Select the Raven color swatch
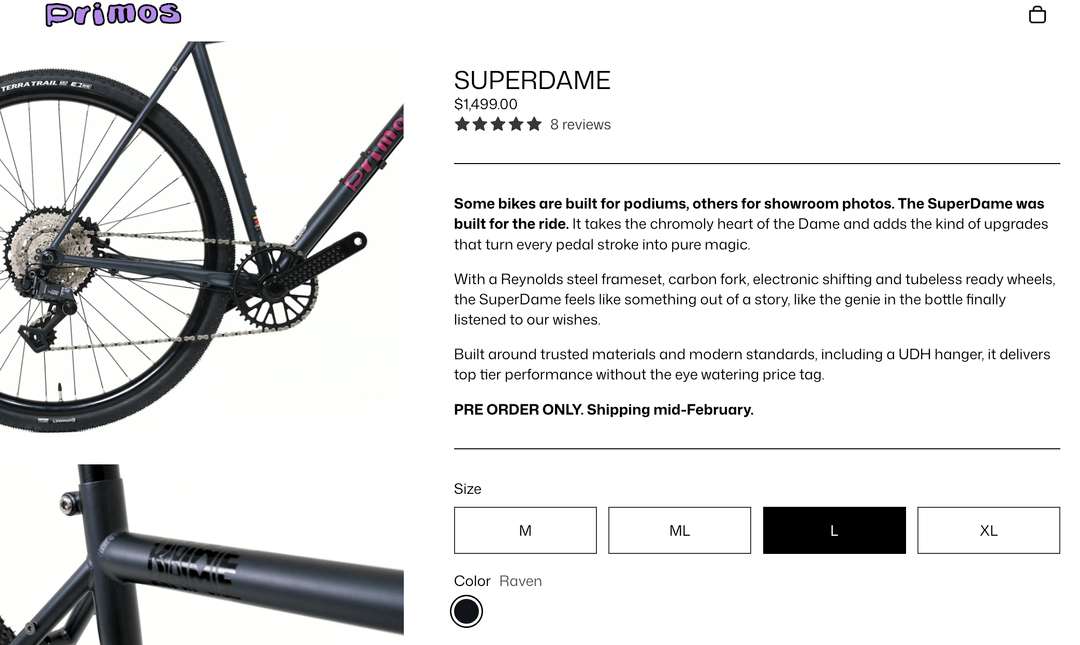The image size is (1080, 645). tap(466, 611)
